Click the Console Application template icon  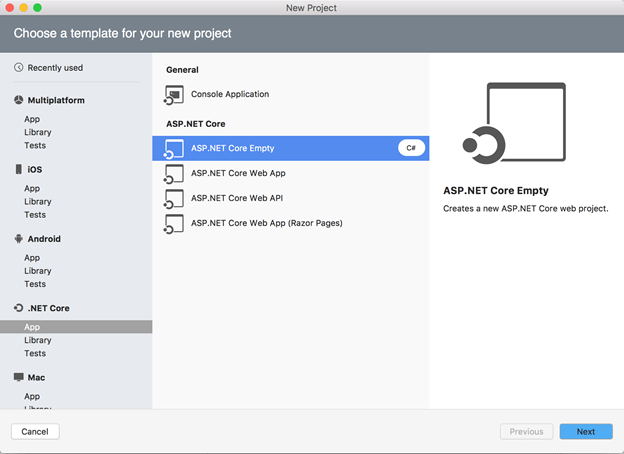[173, 95]
